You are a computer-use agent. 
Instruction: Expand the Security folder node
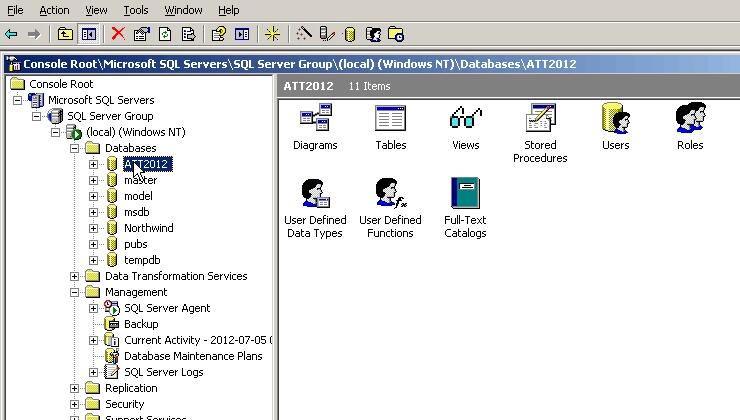[75, 404]
